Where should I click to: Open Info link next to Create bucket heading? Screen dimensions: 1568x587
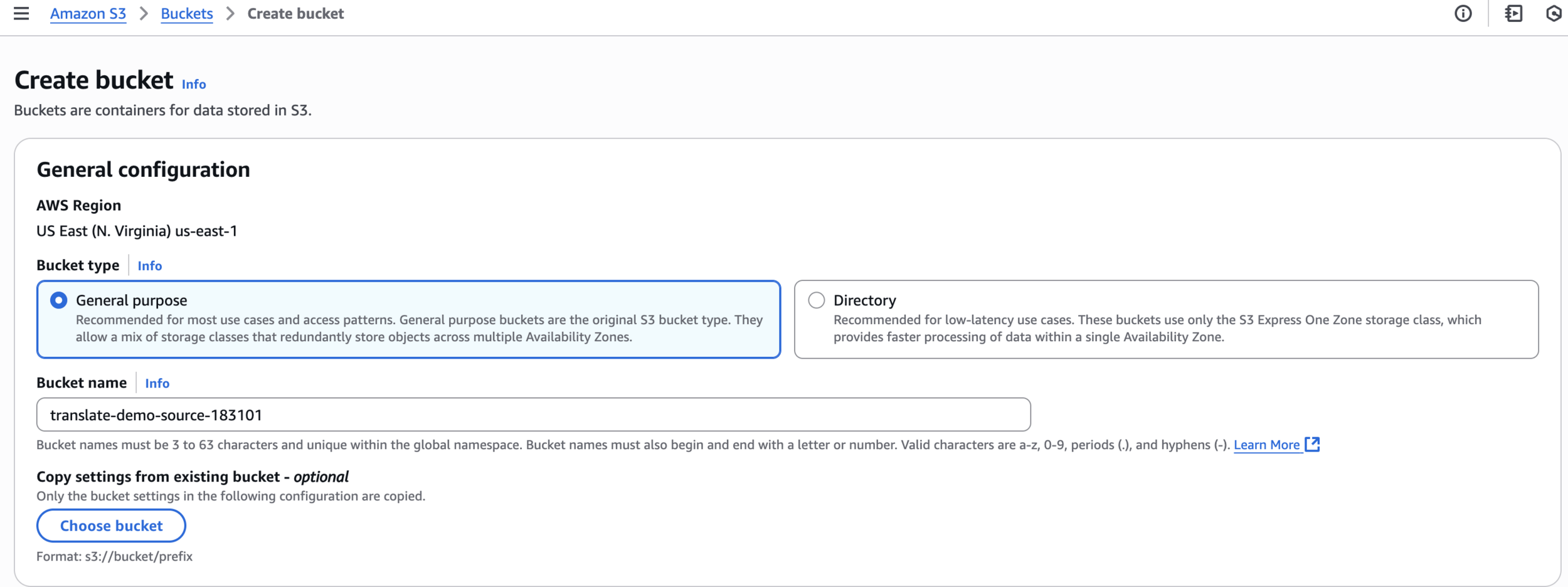coord(194,84)
